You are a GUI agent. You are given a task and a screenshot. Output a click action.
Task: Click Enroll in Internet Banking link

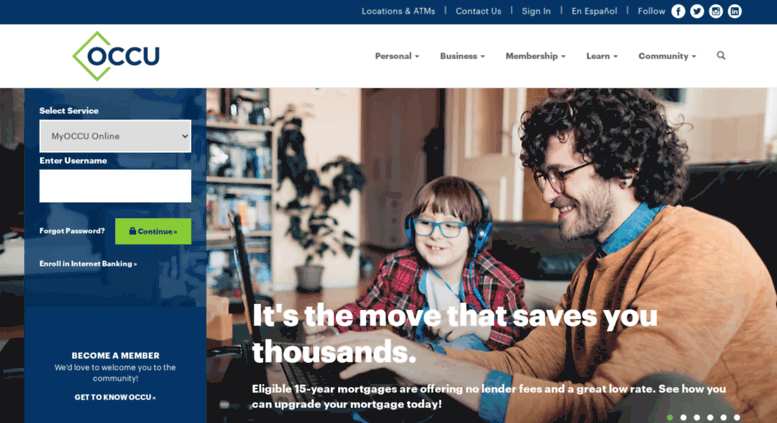tap(88, 264)
